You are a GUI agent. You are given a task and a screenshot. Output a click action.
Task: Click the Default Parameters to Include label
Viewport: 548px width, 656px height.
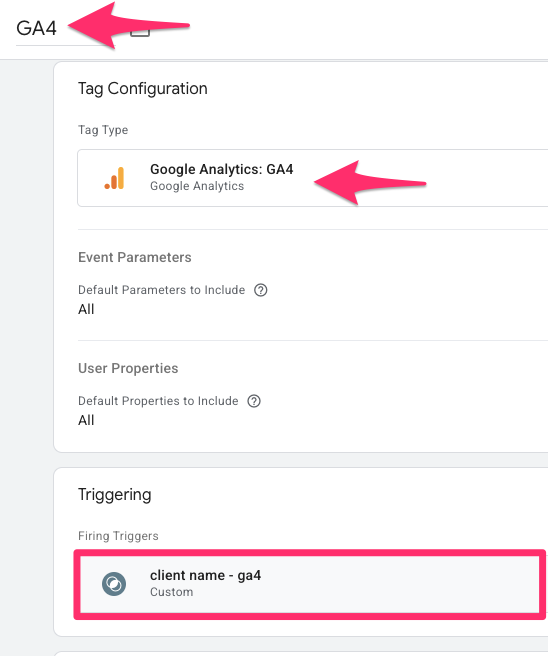pyautogui.click(x=161, y=290)
